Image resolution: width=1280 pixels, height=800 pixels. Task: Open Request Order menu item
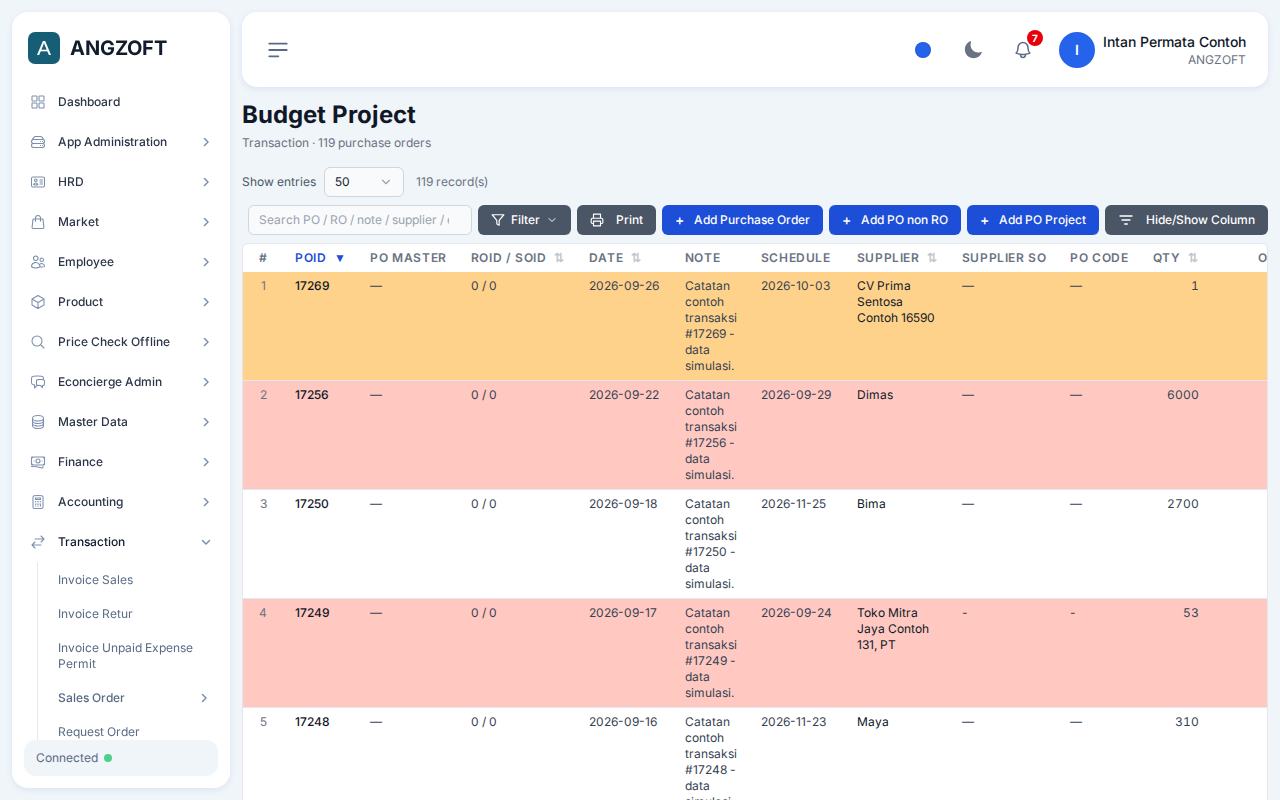(x=99, y=732)
